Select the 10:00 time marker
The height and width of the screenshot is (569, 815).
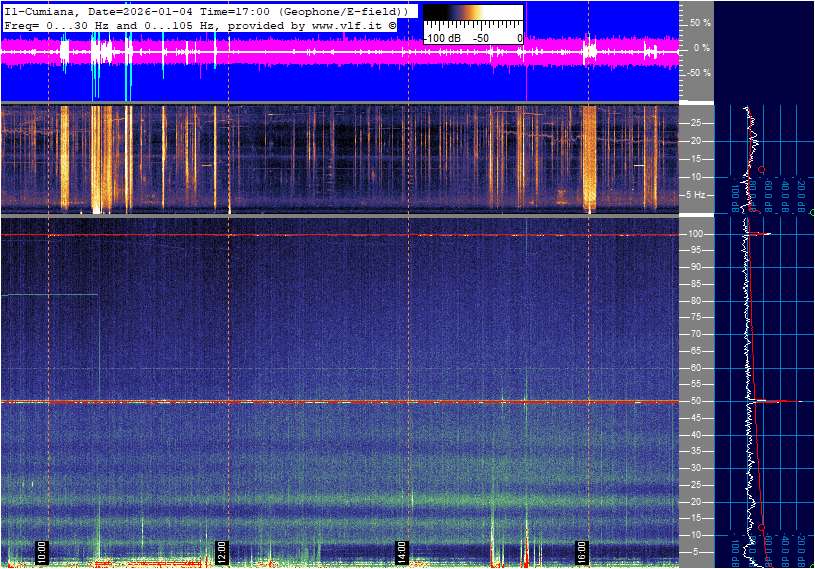click(41, 552)
